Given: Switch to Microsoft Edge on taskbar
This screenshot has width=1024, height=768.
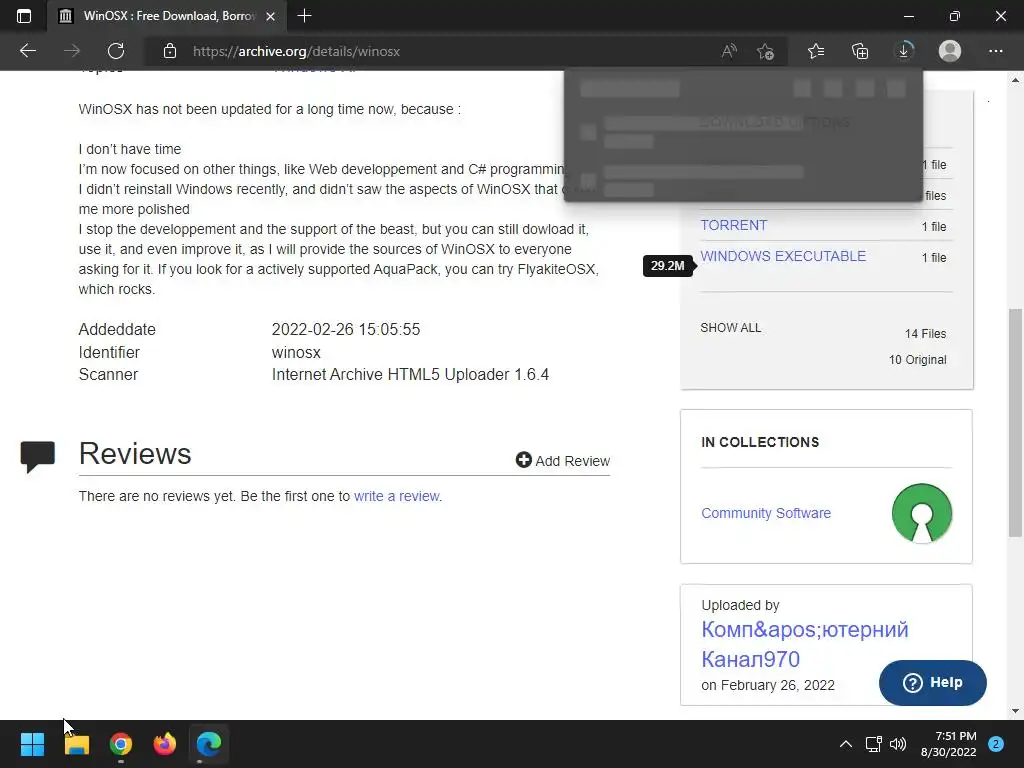Looking at the screenshot, I should click(209, 744).
